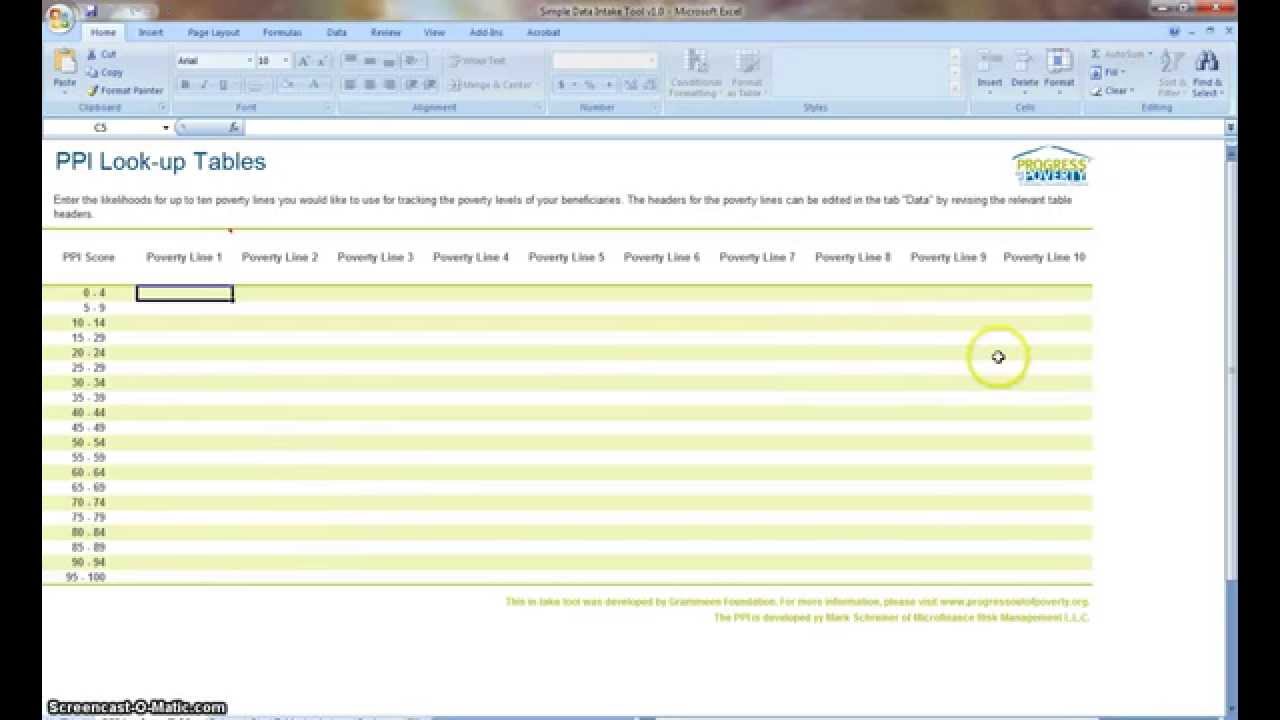Open the Clipboard dialog launcher
Viewport: 1280px width, 720px height.
coord(162,107)
